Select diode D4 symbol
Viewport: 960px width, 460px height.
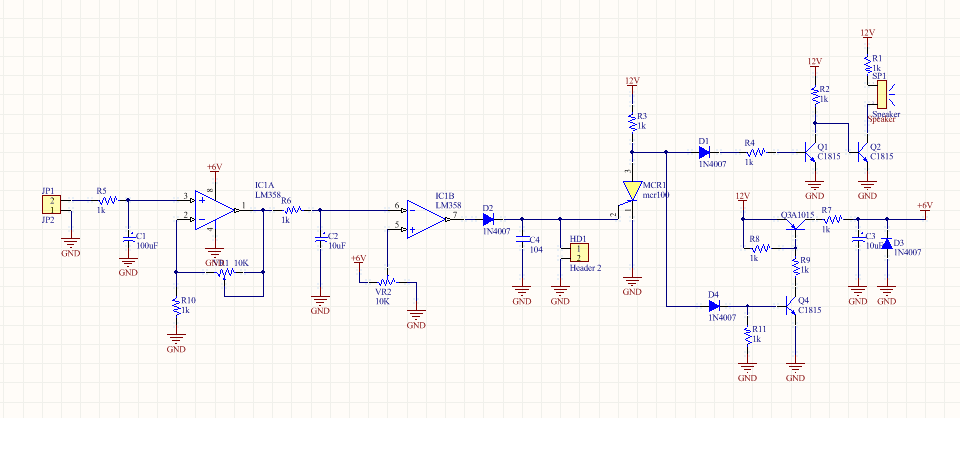tap(715, 304)
